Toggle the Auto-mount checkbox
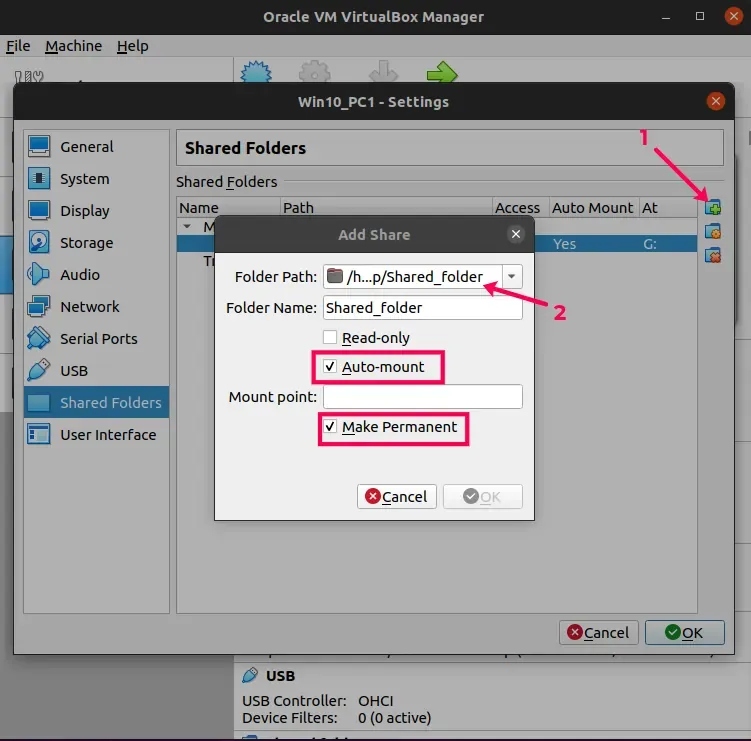The image size is (751, 741). click(x=330, y=366)
